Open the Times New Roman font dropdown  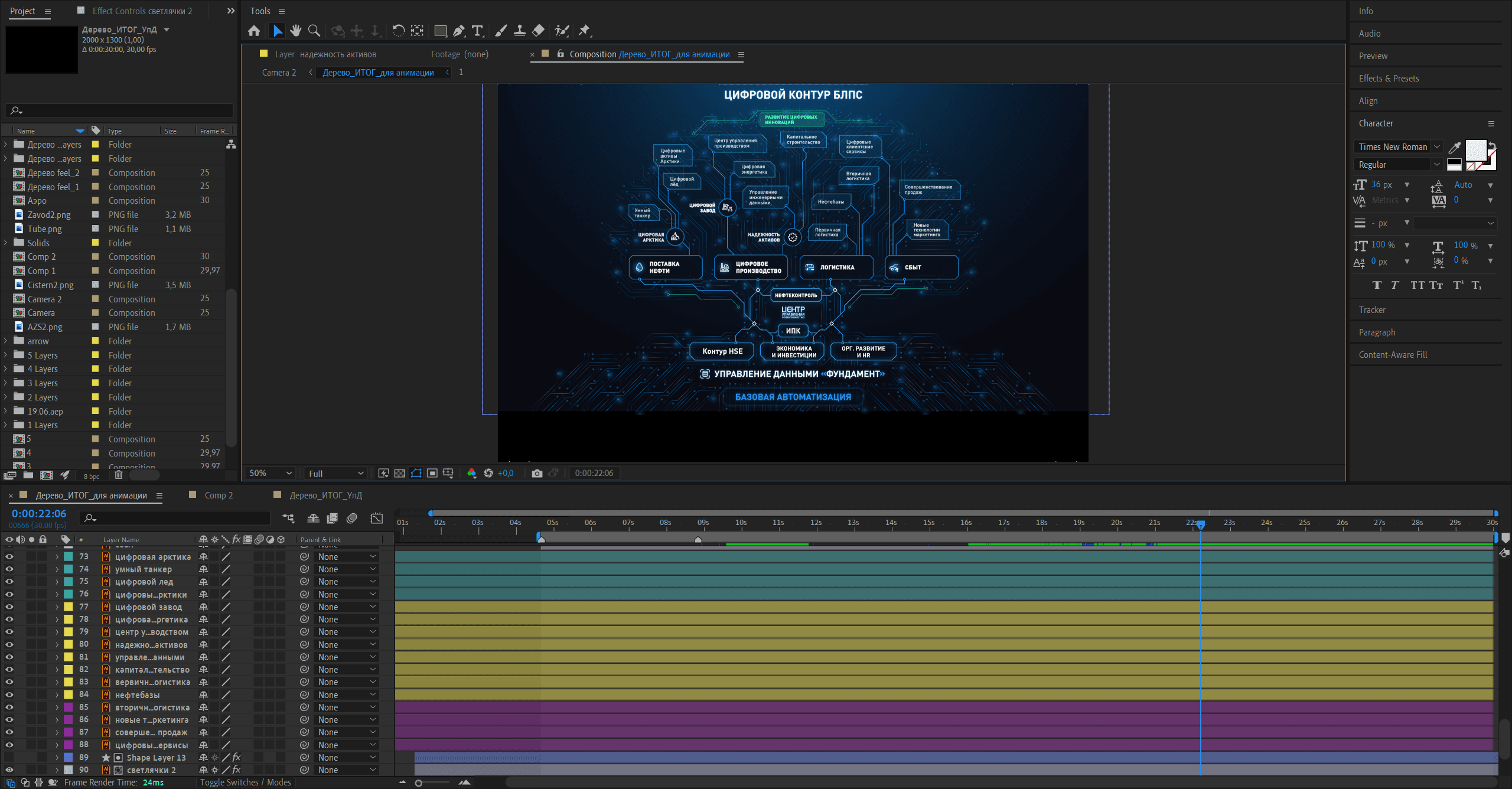1397,146
